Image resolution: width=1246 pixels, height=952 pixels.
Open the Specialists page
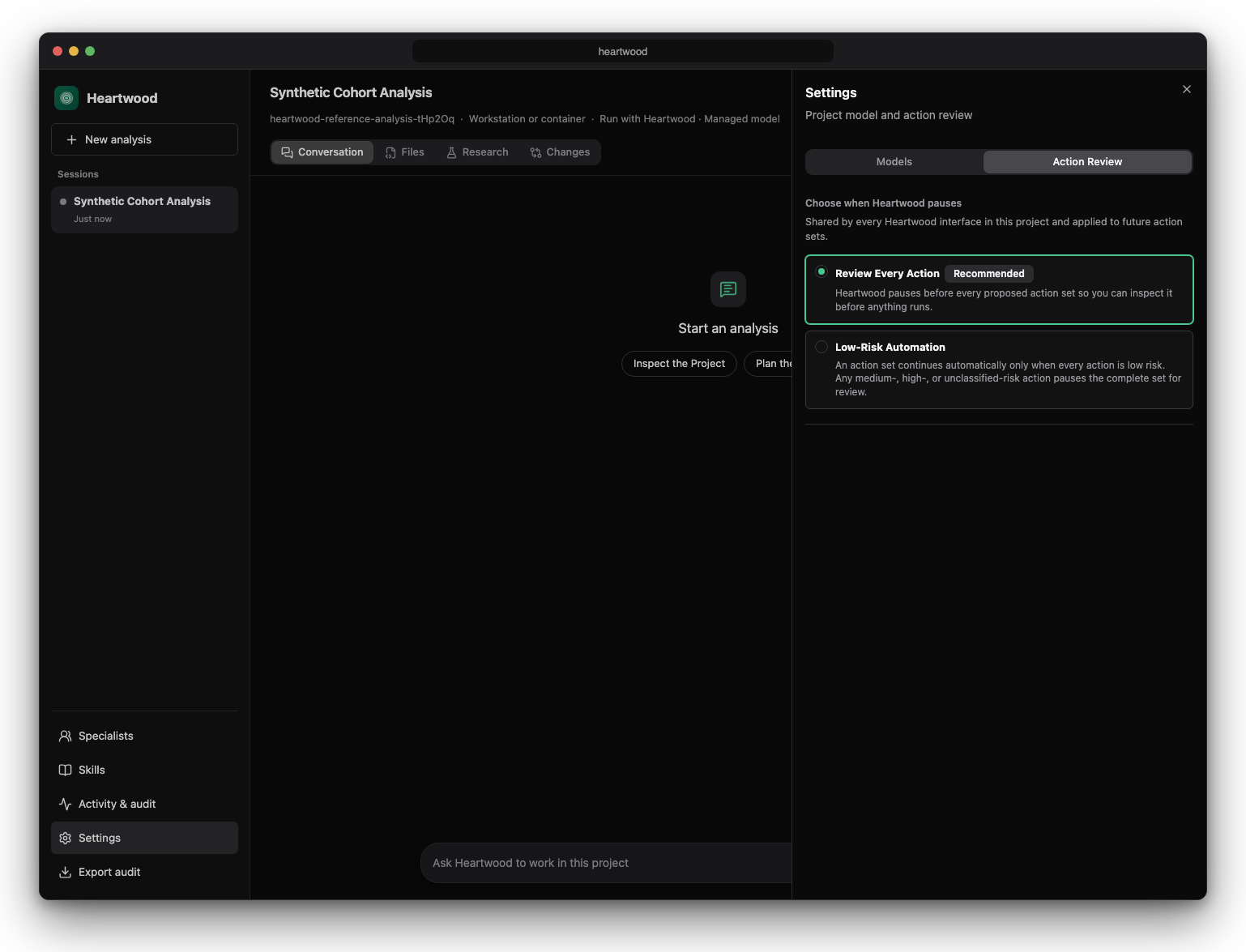(144, 736)
